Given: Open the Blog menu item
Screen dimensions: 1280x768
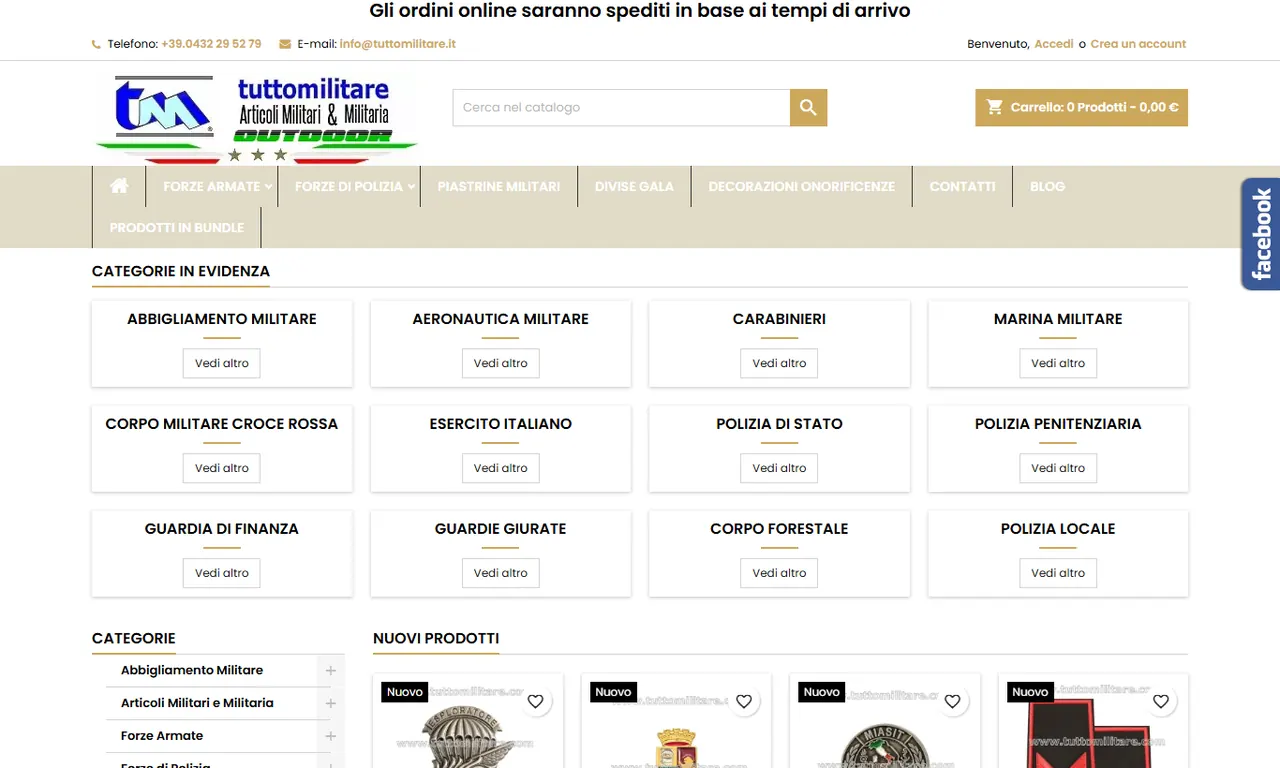Looking at the screenshot, I should (1047, 186).
